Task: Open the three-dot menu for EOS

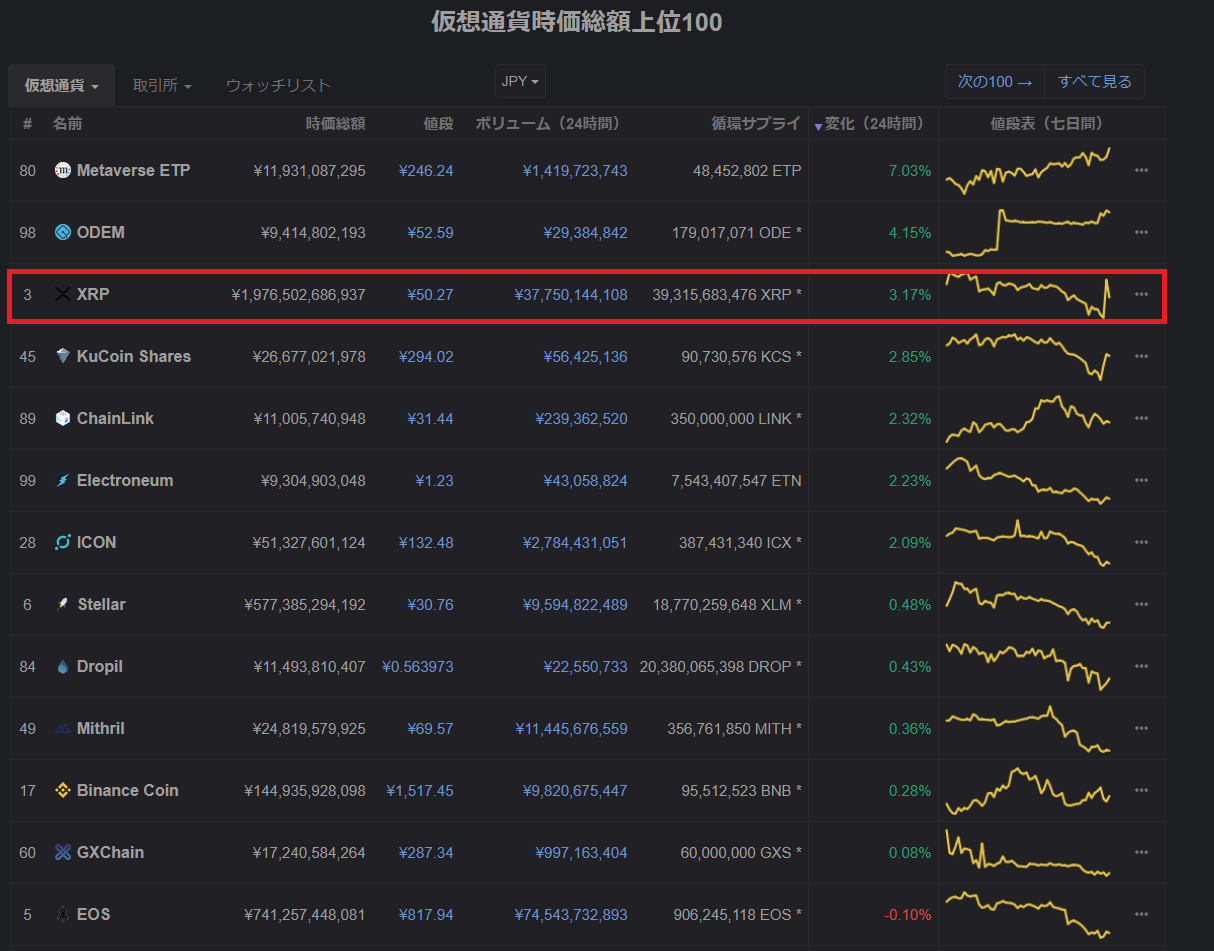Action: [1141, 915]
